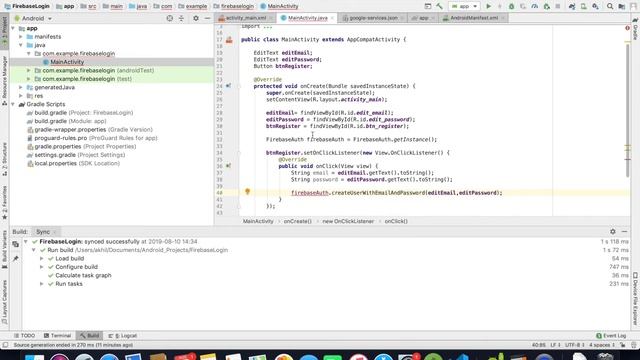Click the Stop square icon in the toolbar
This screenshot has height=360, width=640.
[558, 6]
